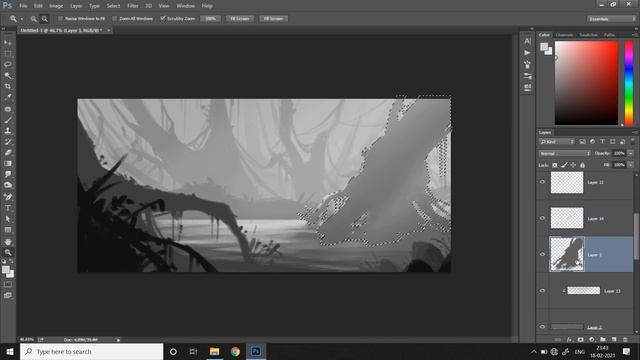640x360 pixels.
Task: Click Delete layer trash icon
Action: point(625,340)
